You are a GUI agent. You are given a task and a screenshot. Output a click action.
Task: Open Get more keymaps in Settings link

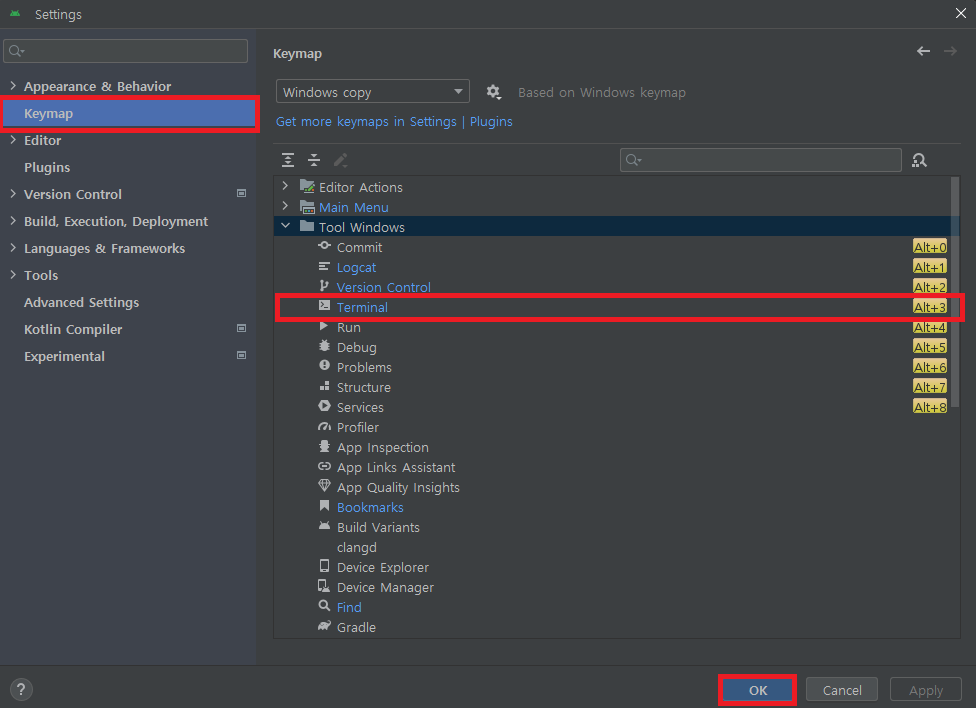366,121
